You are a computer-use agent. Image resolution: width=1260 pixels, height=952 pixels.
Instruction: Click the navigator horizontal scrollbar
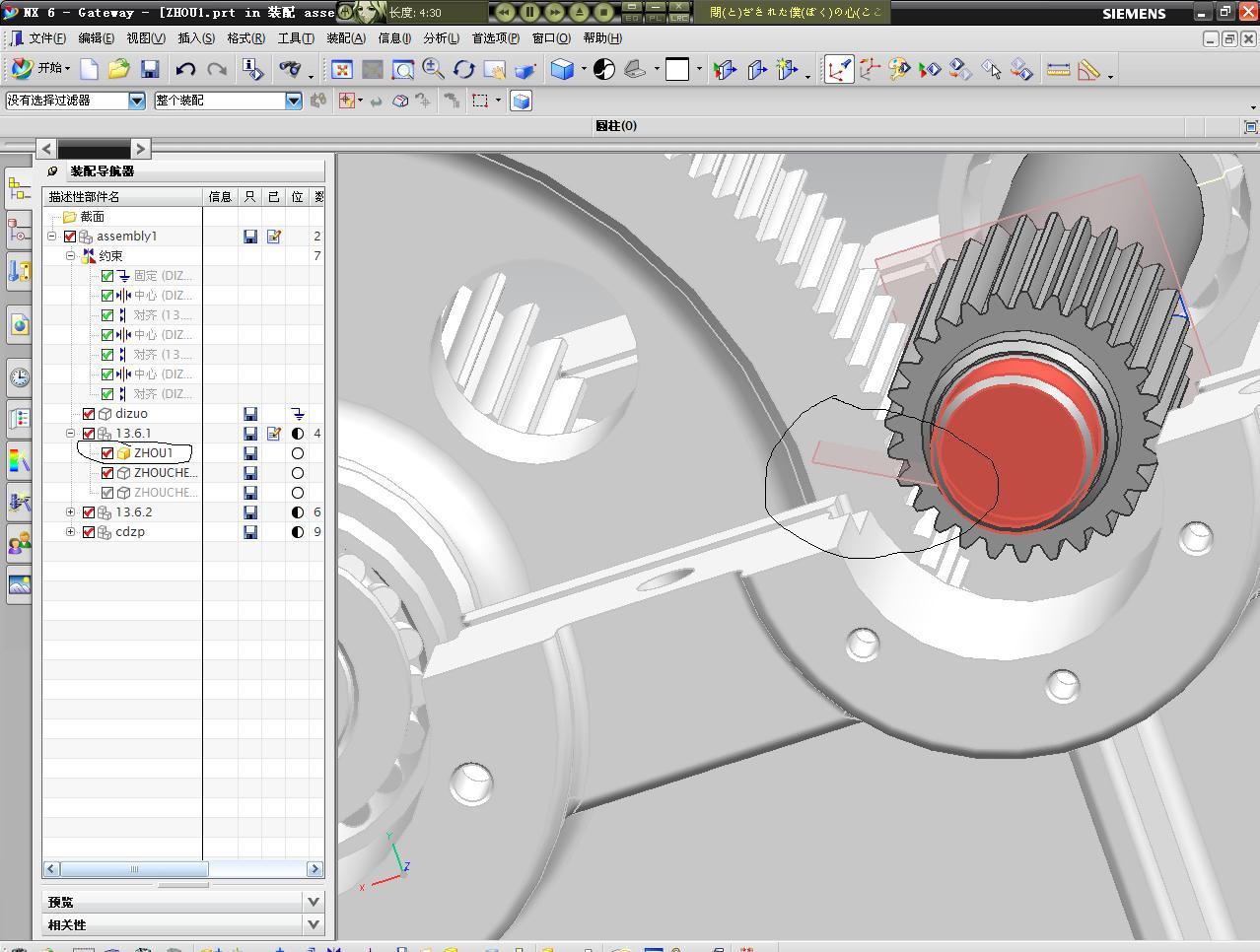click(x=134, y=869)
